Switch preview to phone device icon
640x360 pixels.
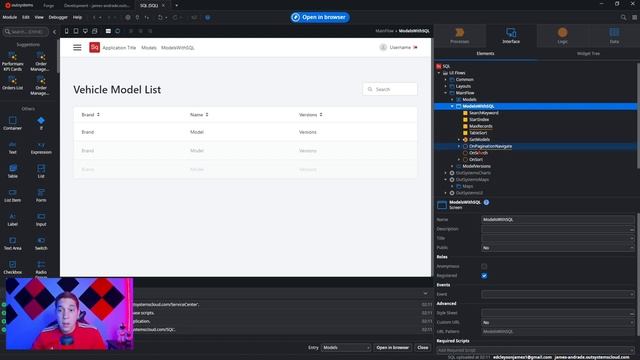coord(67,31)
